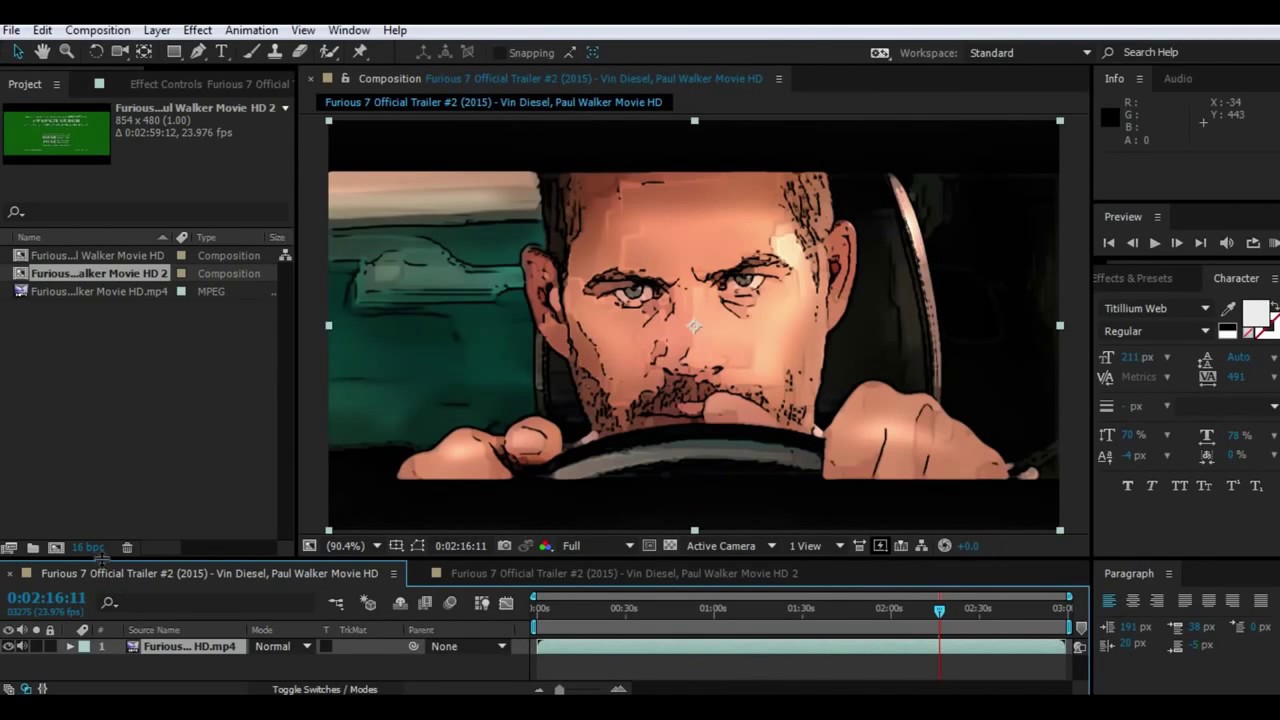
Task: Select the Hand tool
Action: [42, 52]
